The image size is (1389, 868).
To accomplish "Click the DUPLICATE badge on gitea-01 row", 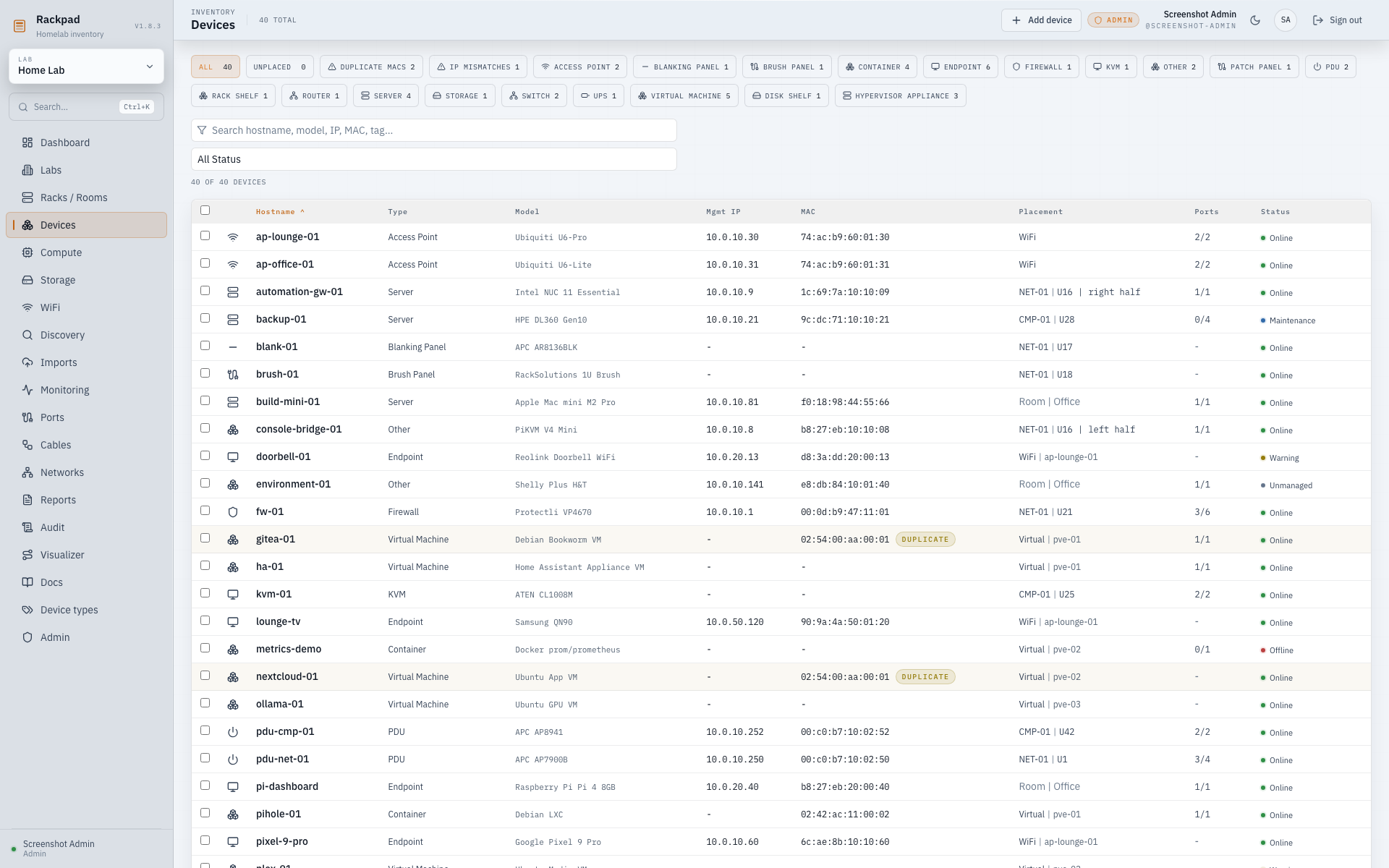I will 925,540.
